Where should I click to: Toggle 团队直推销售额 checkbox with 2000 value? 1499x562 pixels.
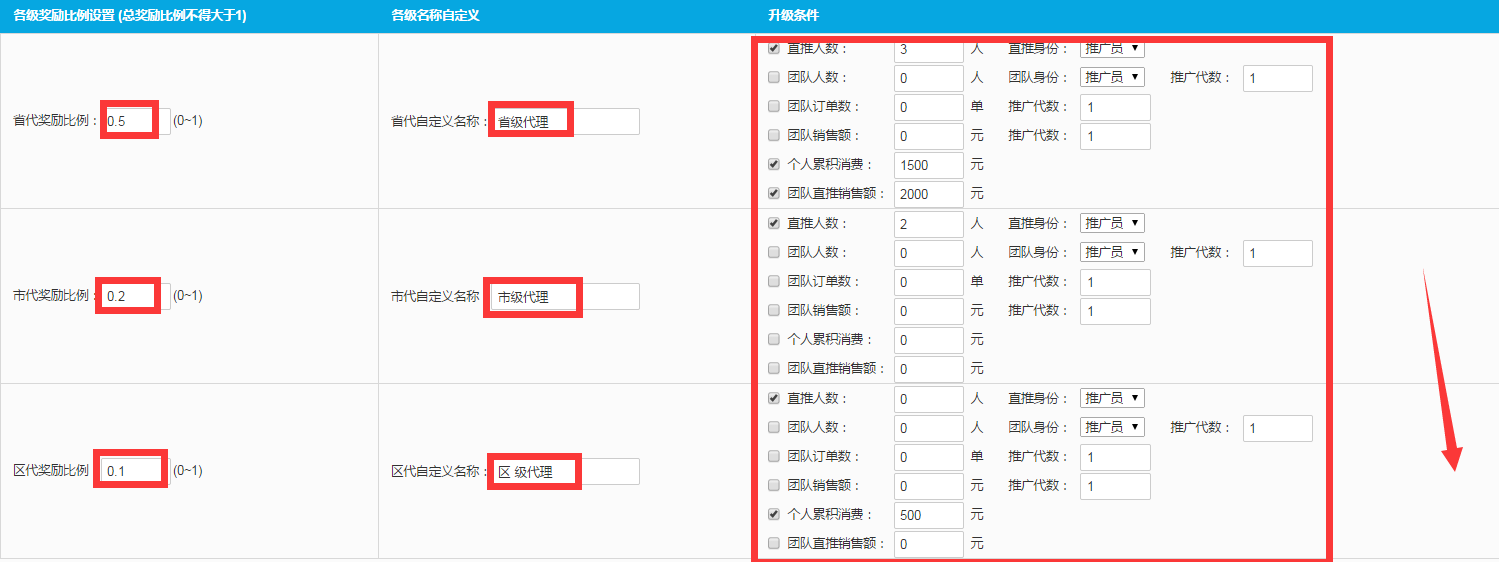tap(774, 193)
